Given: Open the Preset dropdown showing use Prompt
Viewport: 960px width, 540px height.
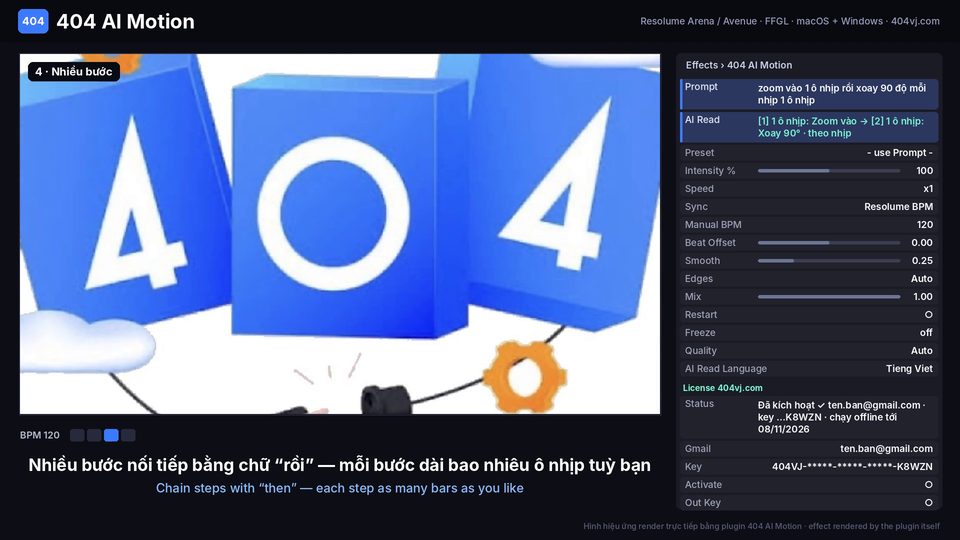Looking at the screenshot, I should tap(899, 152).
